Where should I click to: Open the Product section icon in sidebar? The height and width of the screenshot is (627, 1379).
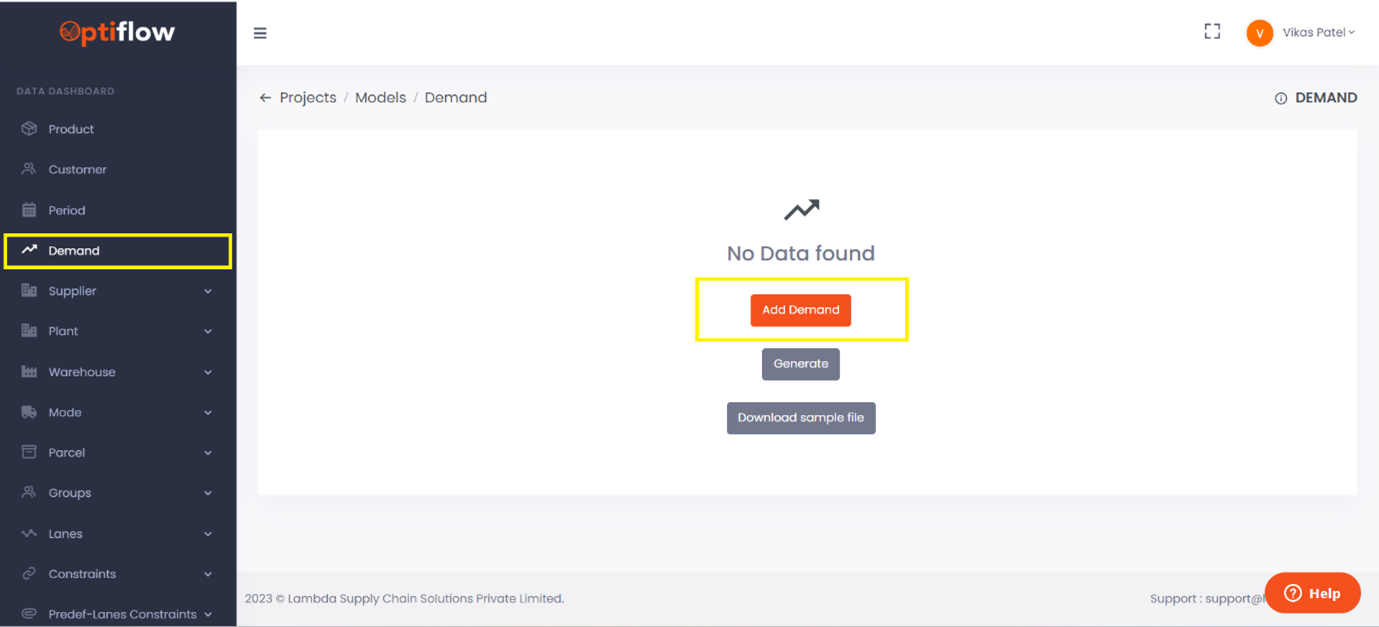tap(28, 128)
